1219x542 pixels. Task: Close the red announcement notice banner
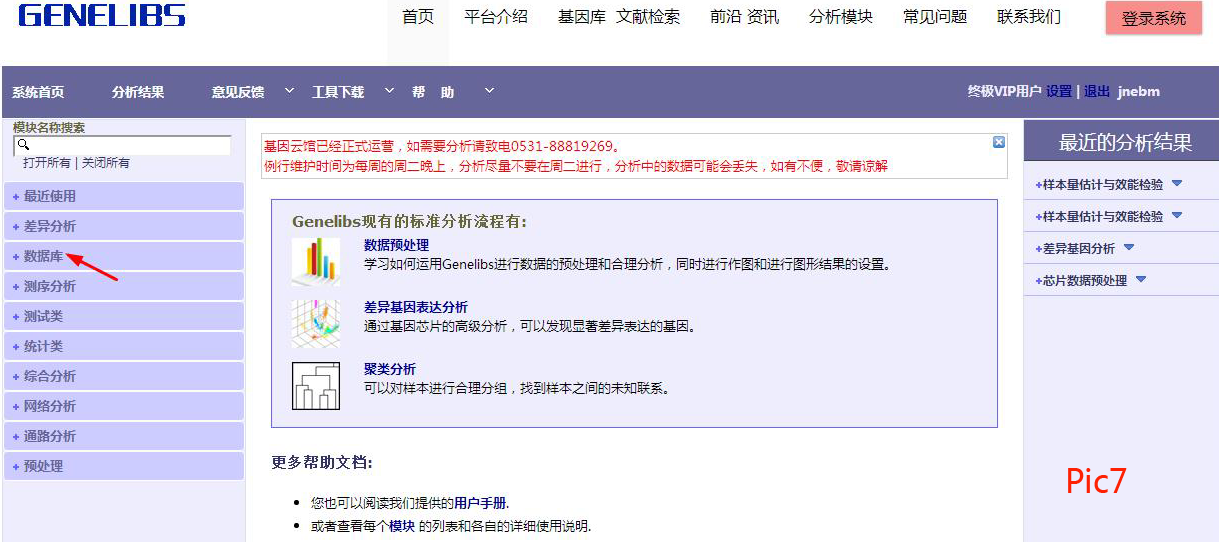pyautogui.click(x=998, y=143)
